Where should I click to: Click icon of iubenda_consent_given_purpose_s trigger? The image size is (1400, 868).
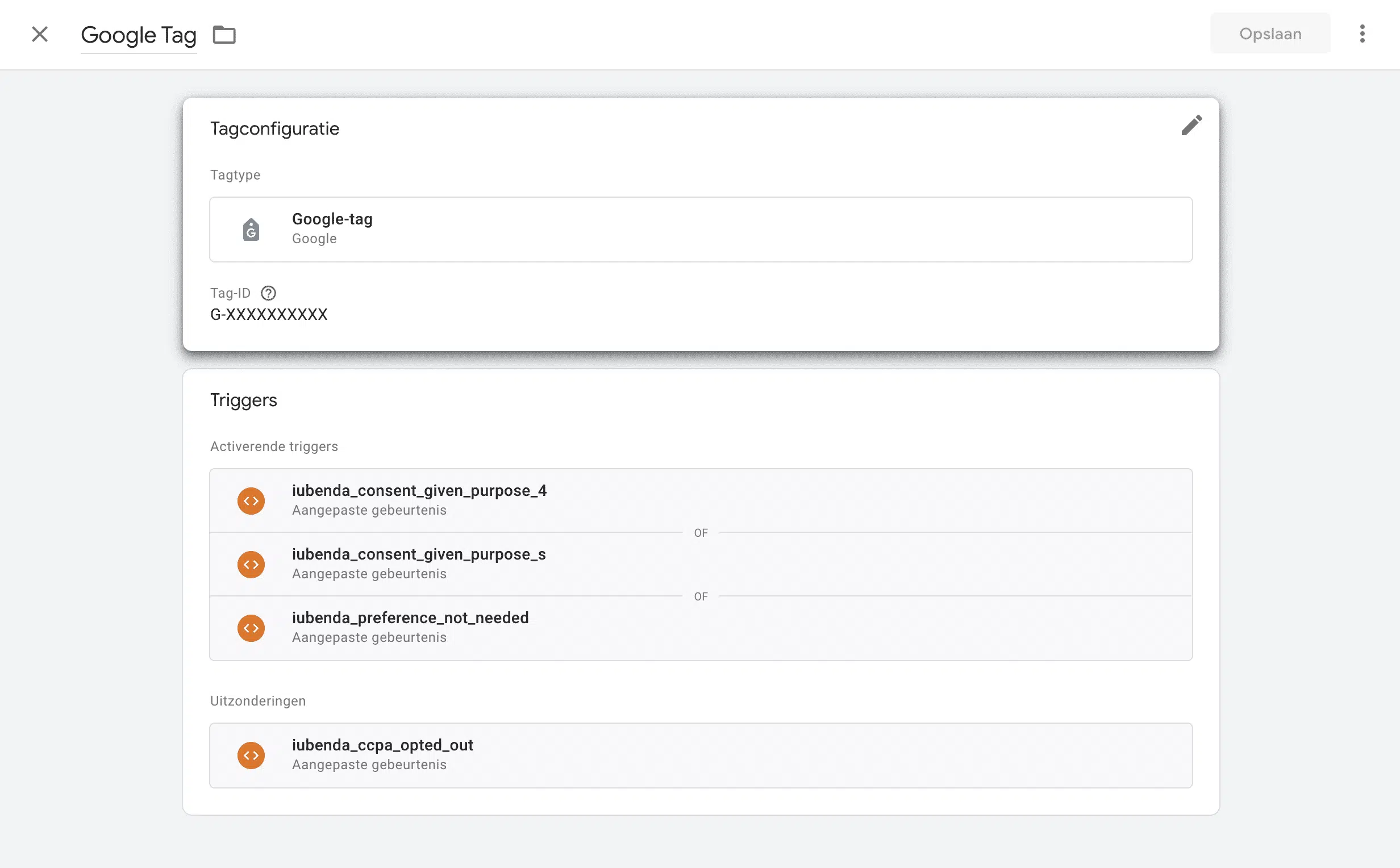pyautogui.click(x=251, y=564)
